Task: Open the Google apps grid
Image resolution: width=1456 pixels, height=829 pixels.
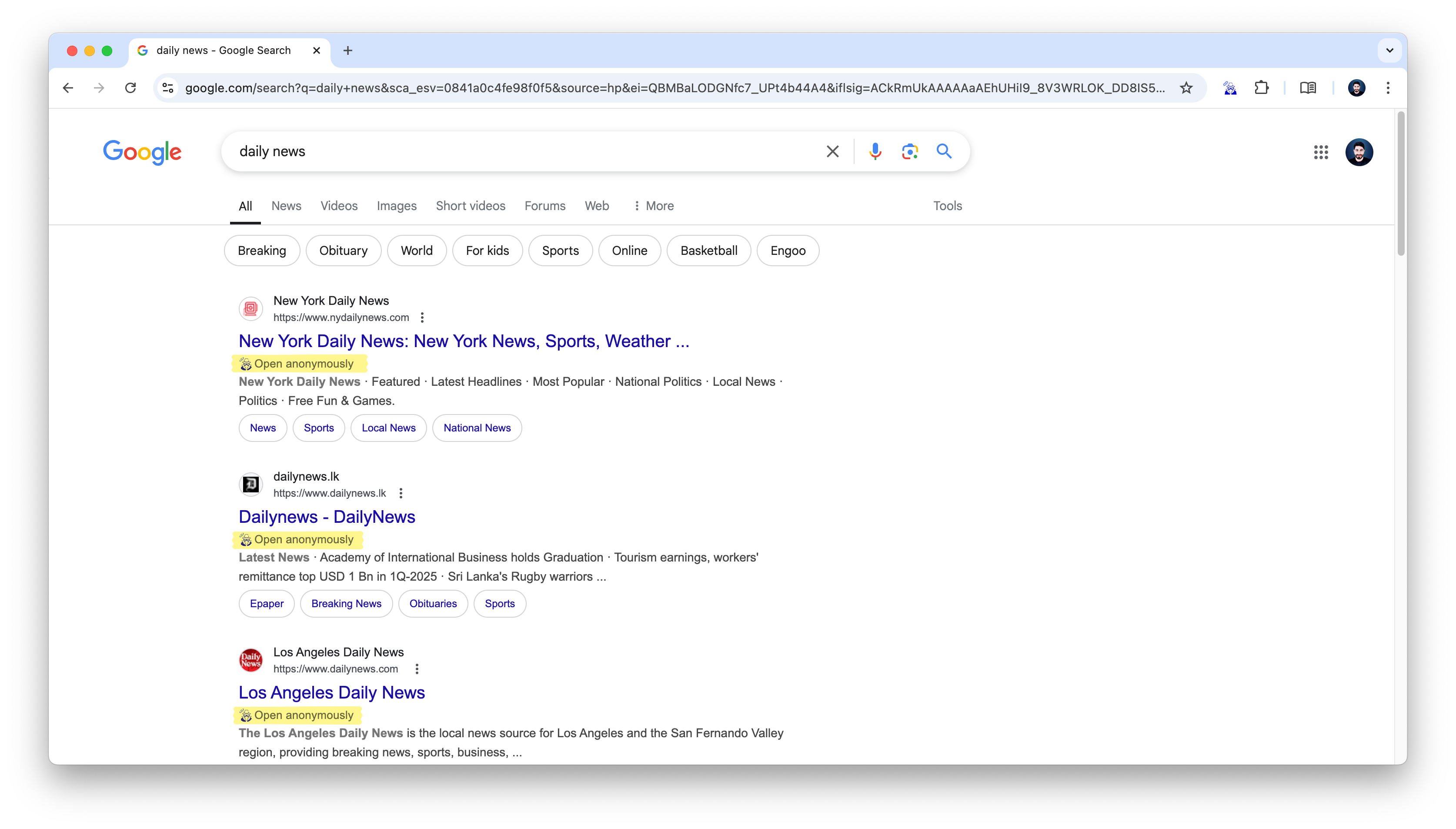Action: (x=1320, y=152)
